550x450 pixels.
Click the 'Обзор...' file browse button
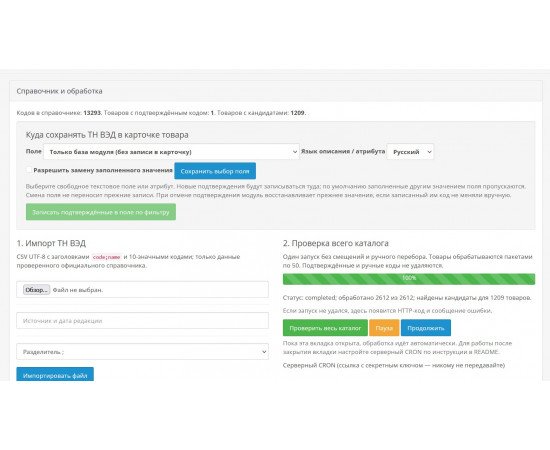[36, 290]
